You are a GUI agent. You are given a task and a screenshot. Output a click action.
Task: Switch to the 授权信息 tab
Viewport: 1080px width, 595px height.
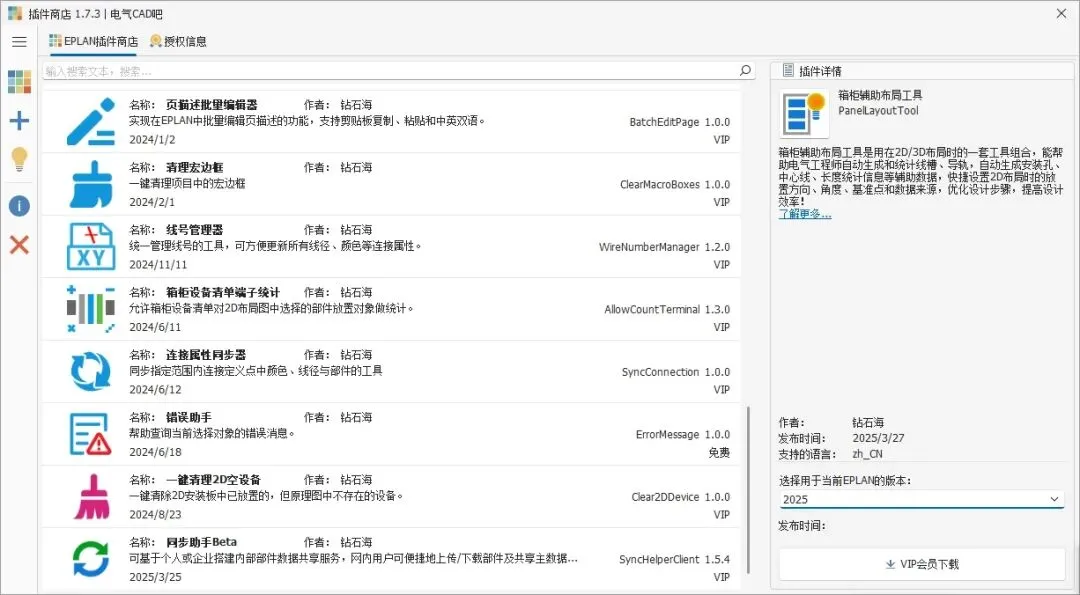pos(178,41)
